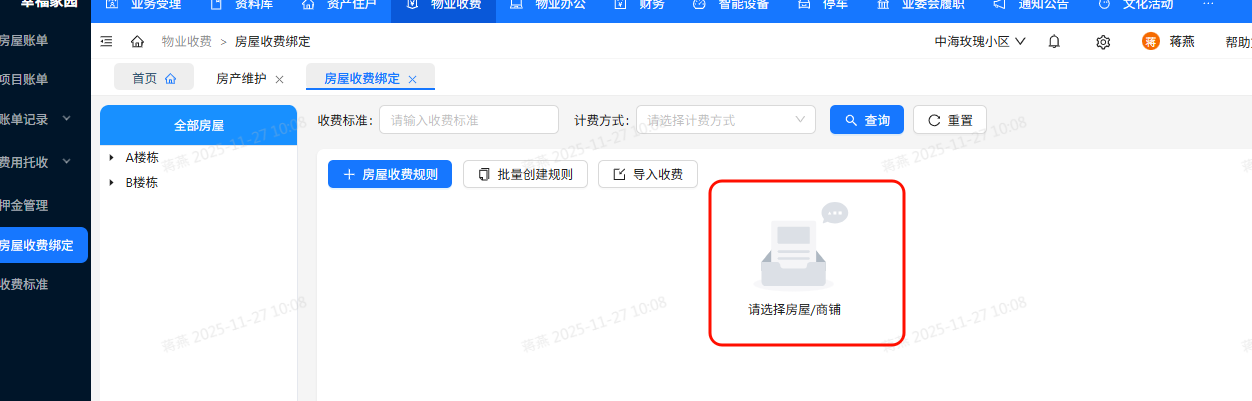The image size is (1252, 401).
Task: Expand the A楼栋 tree node
Action: click(111, 158)
